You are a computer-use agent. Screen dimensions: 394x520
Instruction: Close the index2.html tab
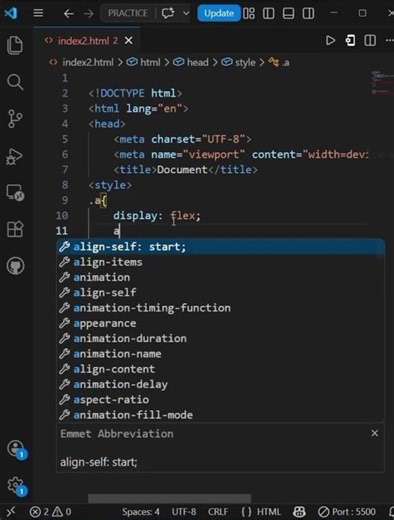pyautogui.click(x=128, y=41)
